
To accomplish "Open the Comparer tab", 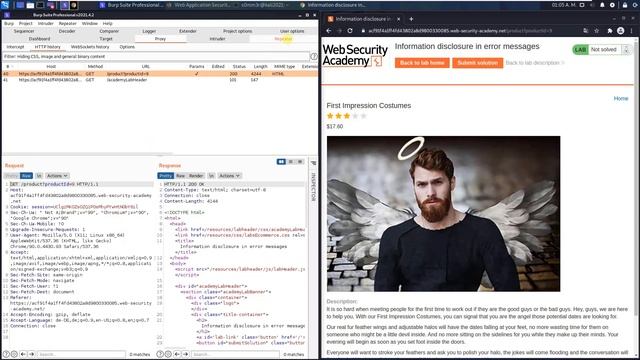I will click(x=109, y=31).
